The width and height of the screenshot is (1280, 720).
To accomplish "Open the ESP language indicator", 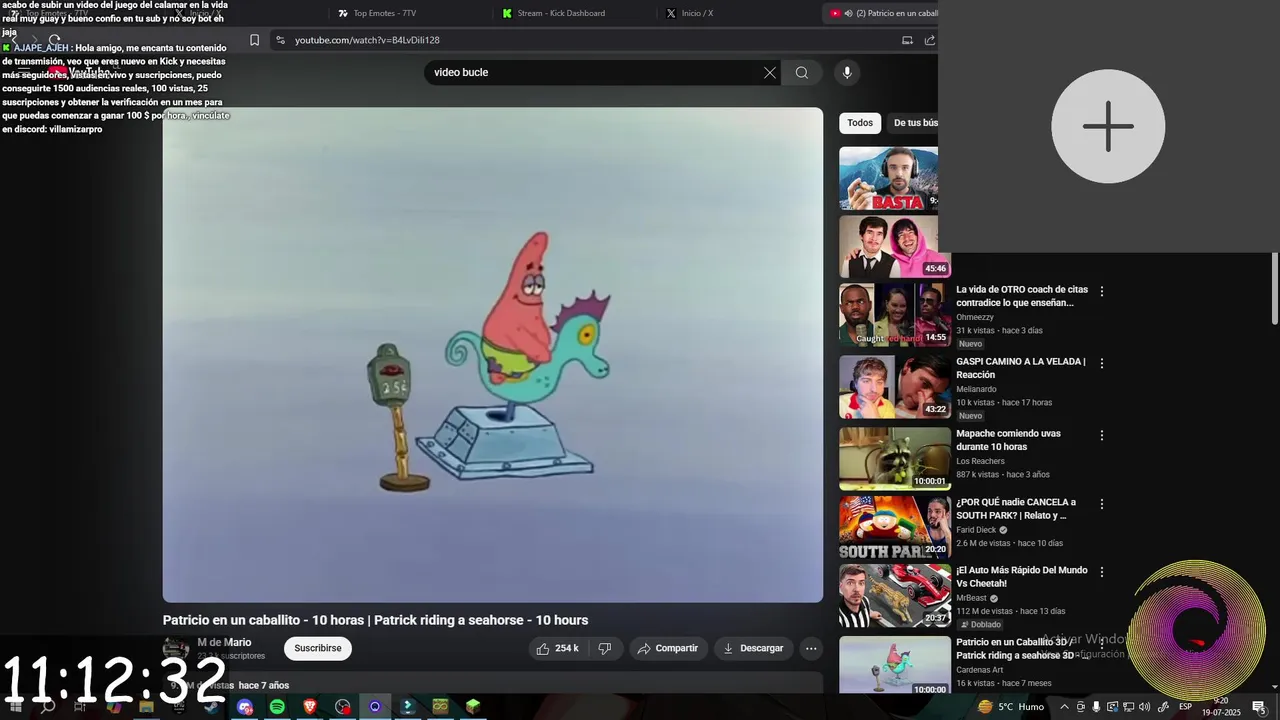I will pos(1185,707).
